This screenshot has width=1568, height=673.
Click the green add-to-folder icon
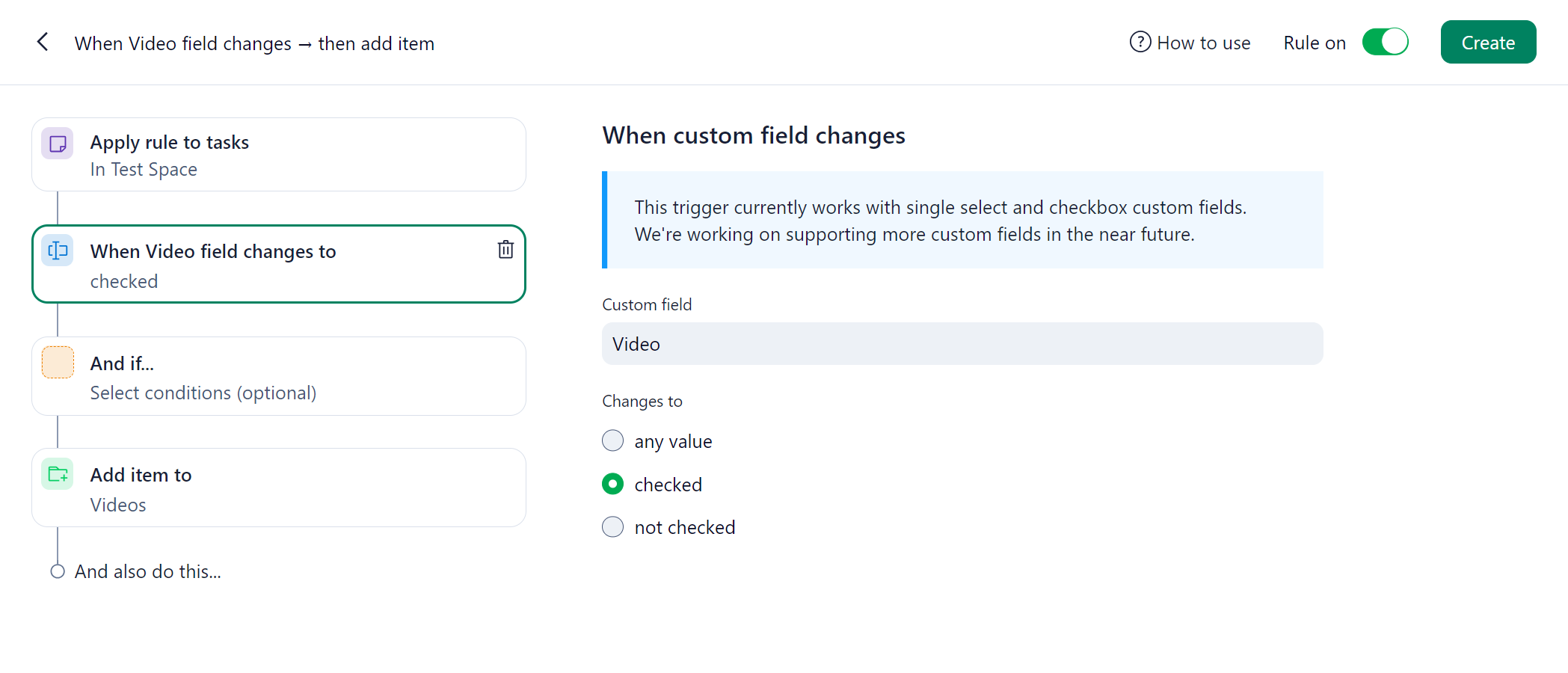point(58,474)
